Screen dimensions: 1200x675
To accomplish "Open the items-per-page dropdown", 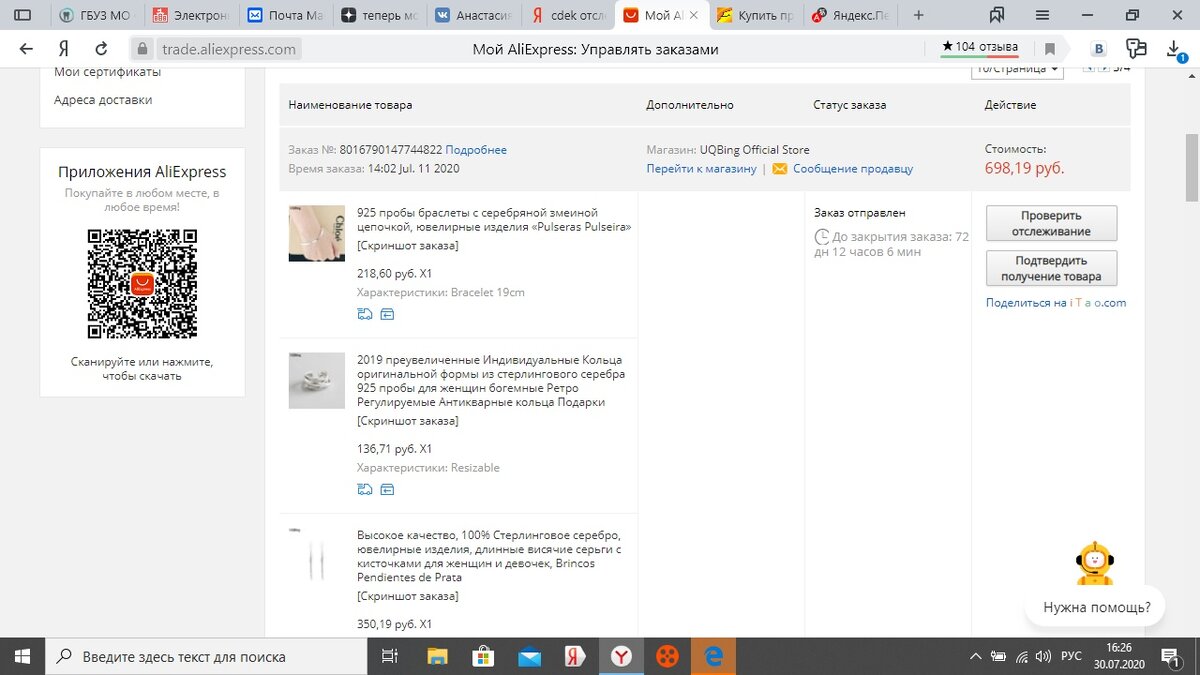I will pyautogui.click(x=1017, y=69).
